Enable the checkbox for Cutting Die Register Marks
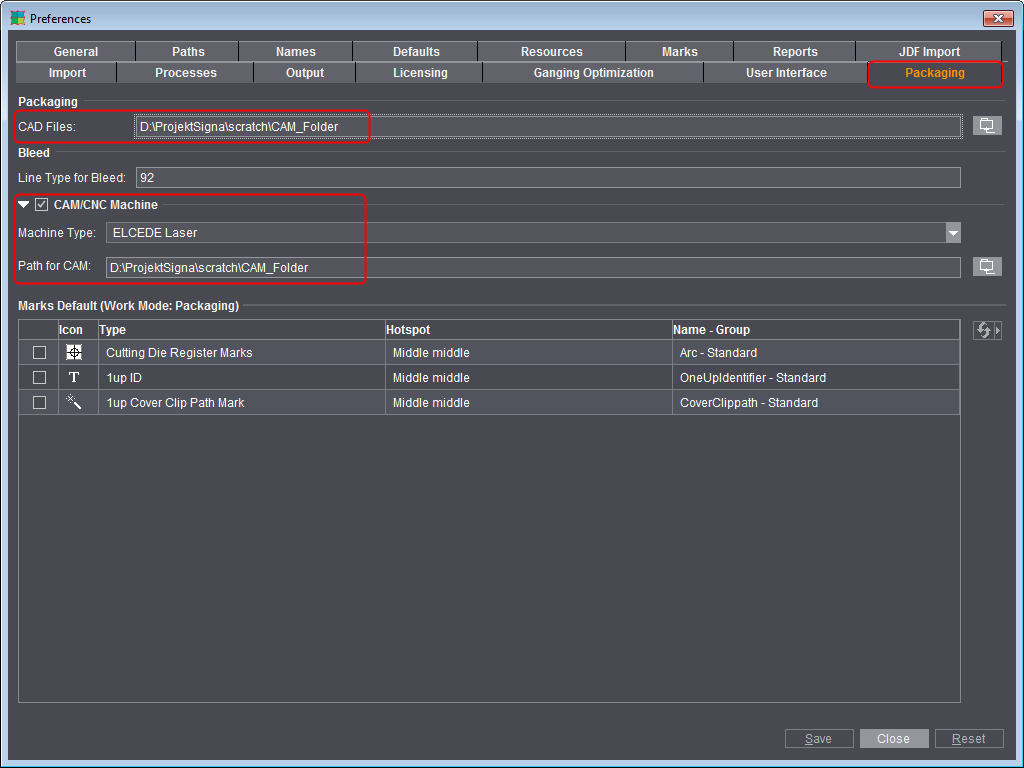1024x768 pixels. (38, 352)
